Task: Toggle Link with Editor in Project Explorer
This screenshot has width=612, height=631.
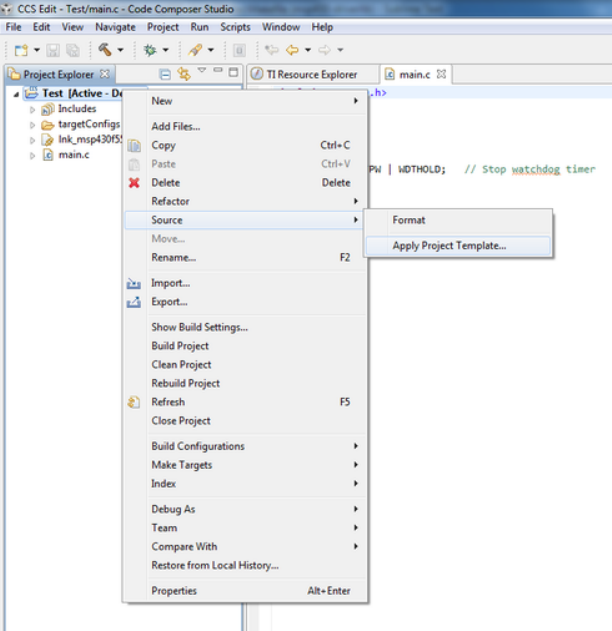Action: (x=184, y=74)
